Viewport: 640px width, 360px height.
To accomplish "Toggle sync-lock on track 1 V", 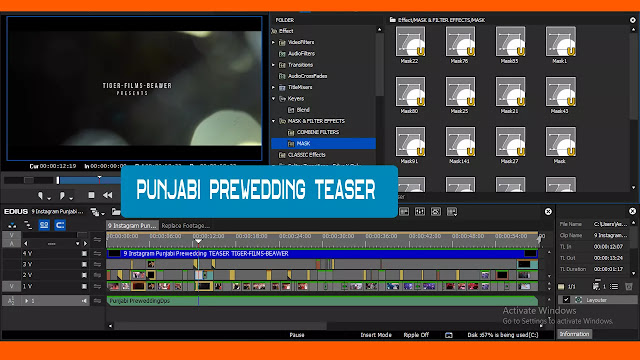I will (x=97, y=287).
